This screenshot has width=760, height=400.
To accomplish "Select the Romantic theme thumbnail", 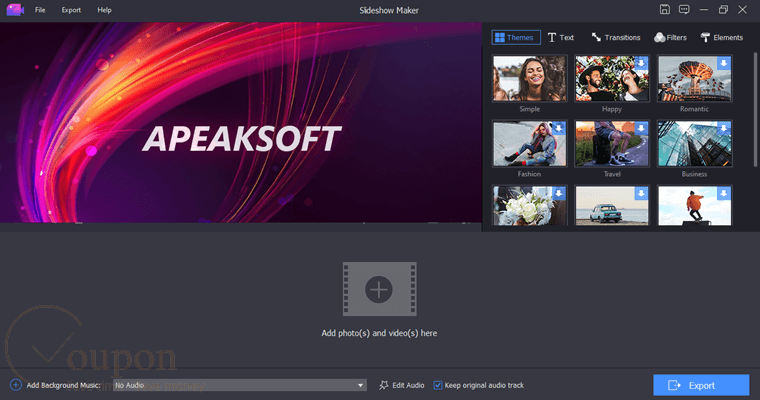I will pyautogui.click(x=694, y=79).
